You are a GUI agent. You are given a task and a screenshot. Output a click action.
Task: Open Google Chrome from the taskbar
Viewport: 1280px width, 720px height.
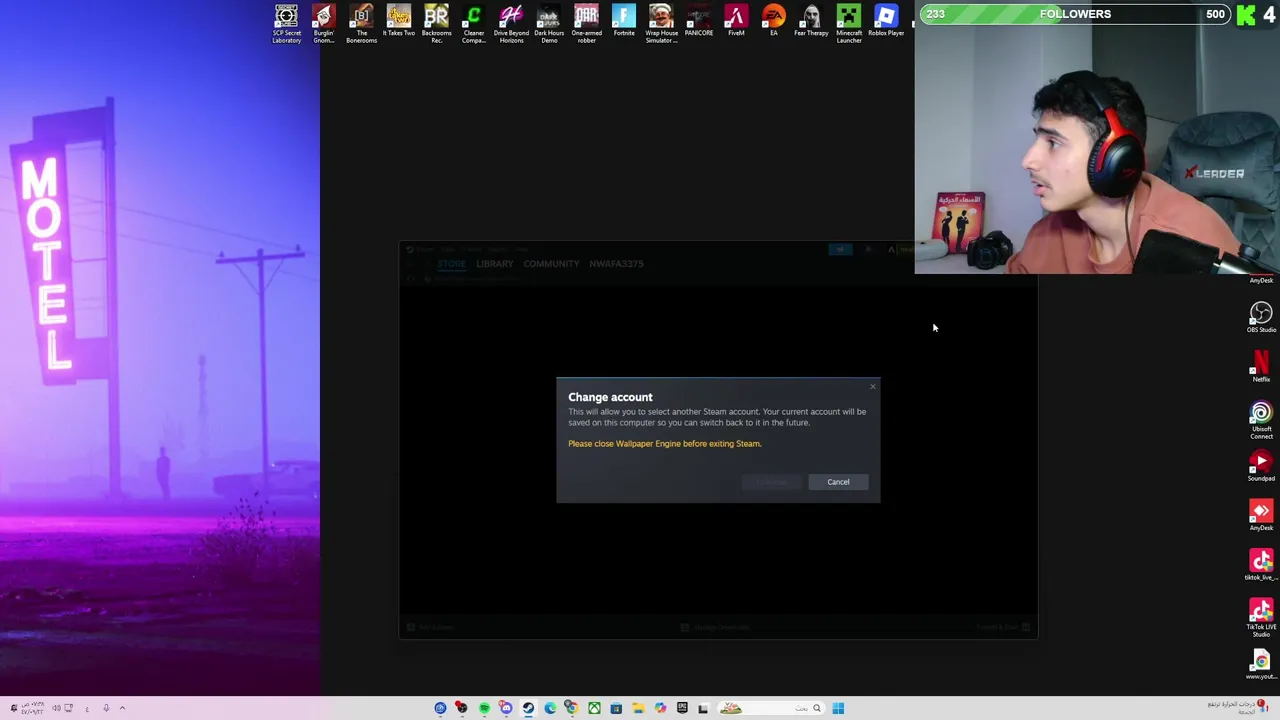[x=572, y=708]
